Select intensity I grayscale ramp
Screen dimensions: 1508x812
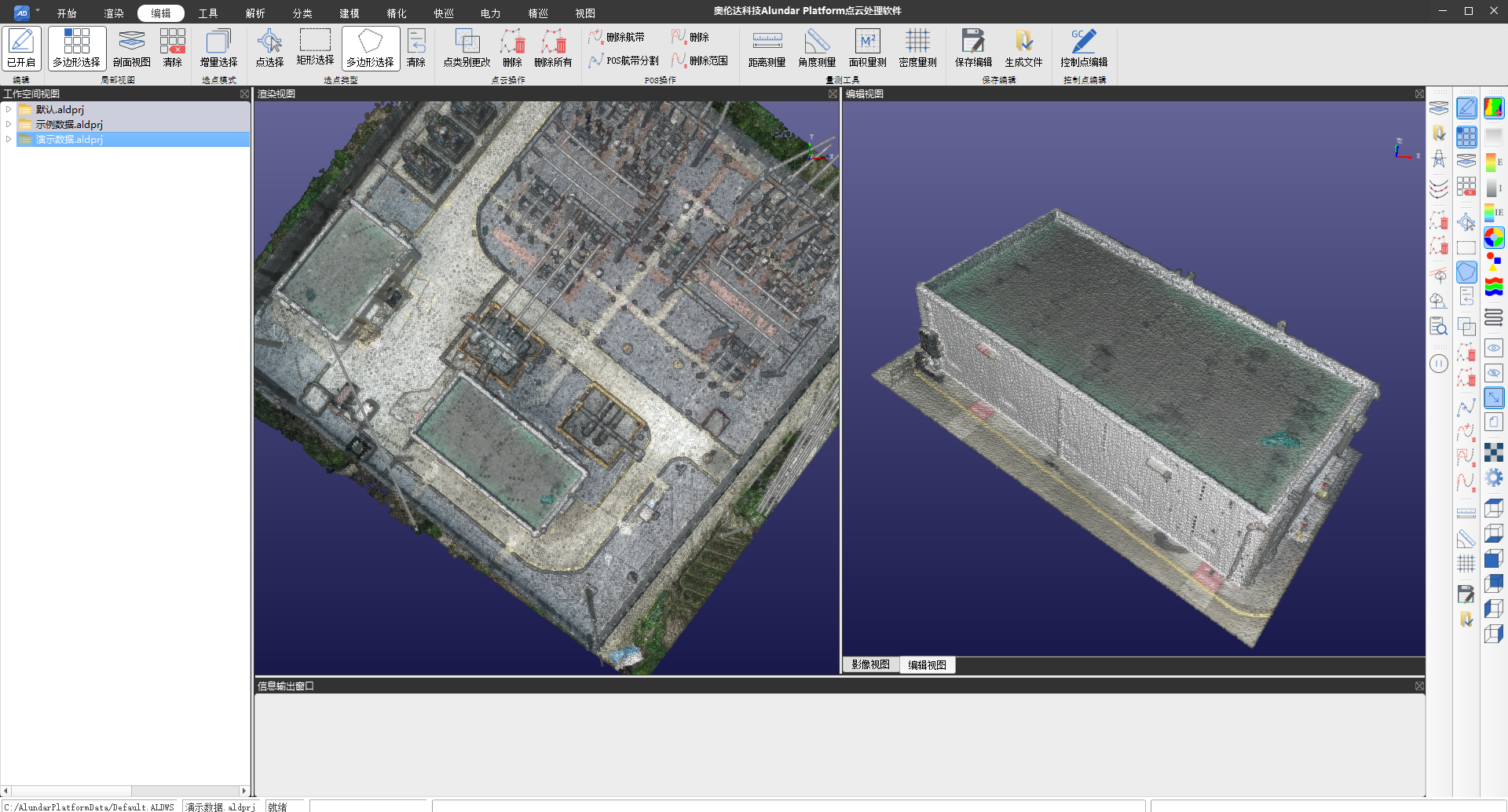pyautogui.click(x=1494, y=188)
